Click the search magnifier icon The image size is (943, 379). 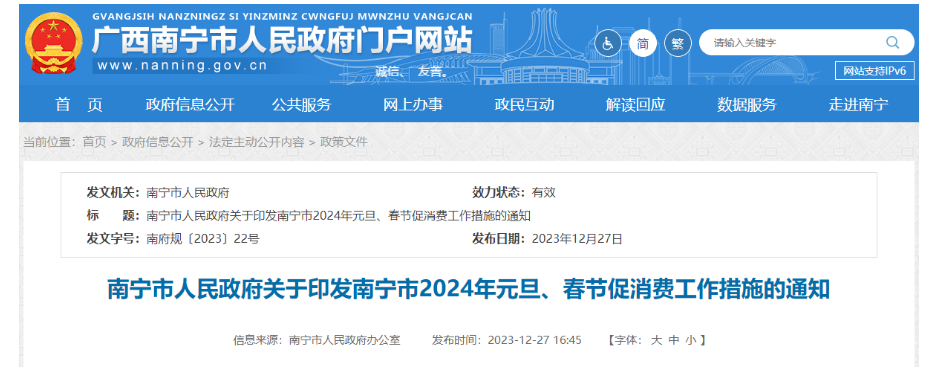[892, 42]
